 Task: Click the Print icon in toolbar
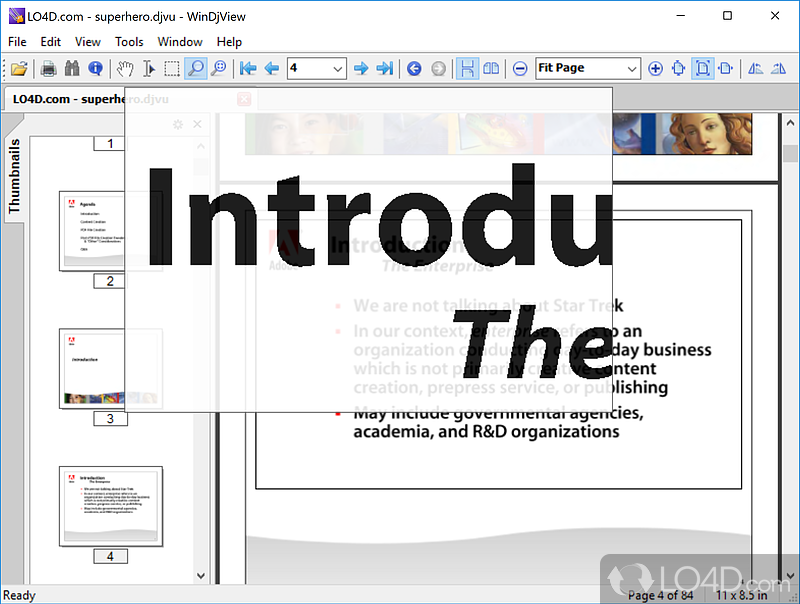coord(48,68)
